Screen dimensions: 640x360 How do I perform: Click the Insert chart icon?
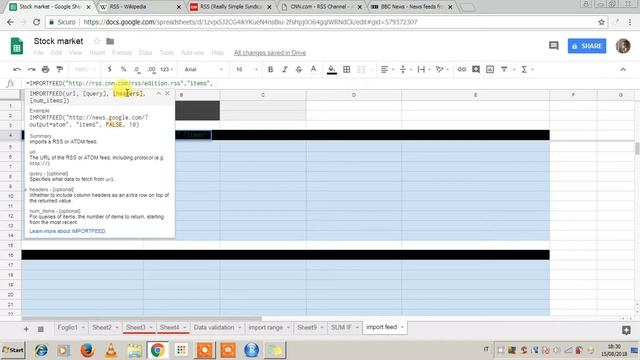coord(490,69)
